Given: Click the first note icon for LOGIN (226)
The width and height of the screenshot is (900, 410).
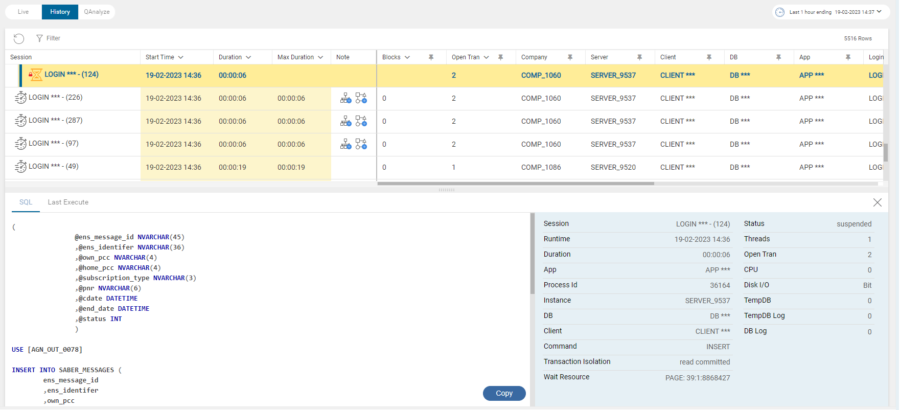Looking at the screenshot, I should (346, 97).
